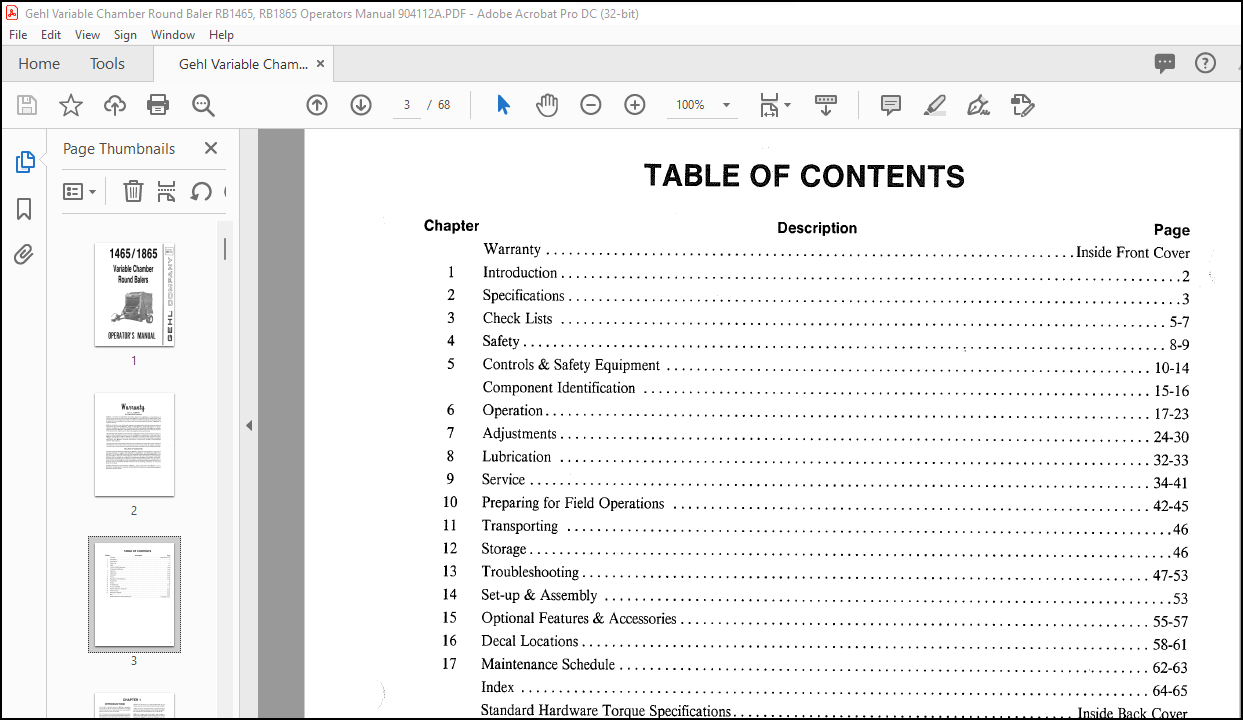Close the Page Thumbnails panel
Screen dimensions: 1243x720
pyautogui.click(x=211, y=148)
